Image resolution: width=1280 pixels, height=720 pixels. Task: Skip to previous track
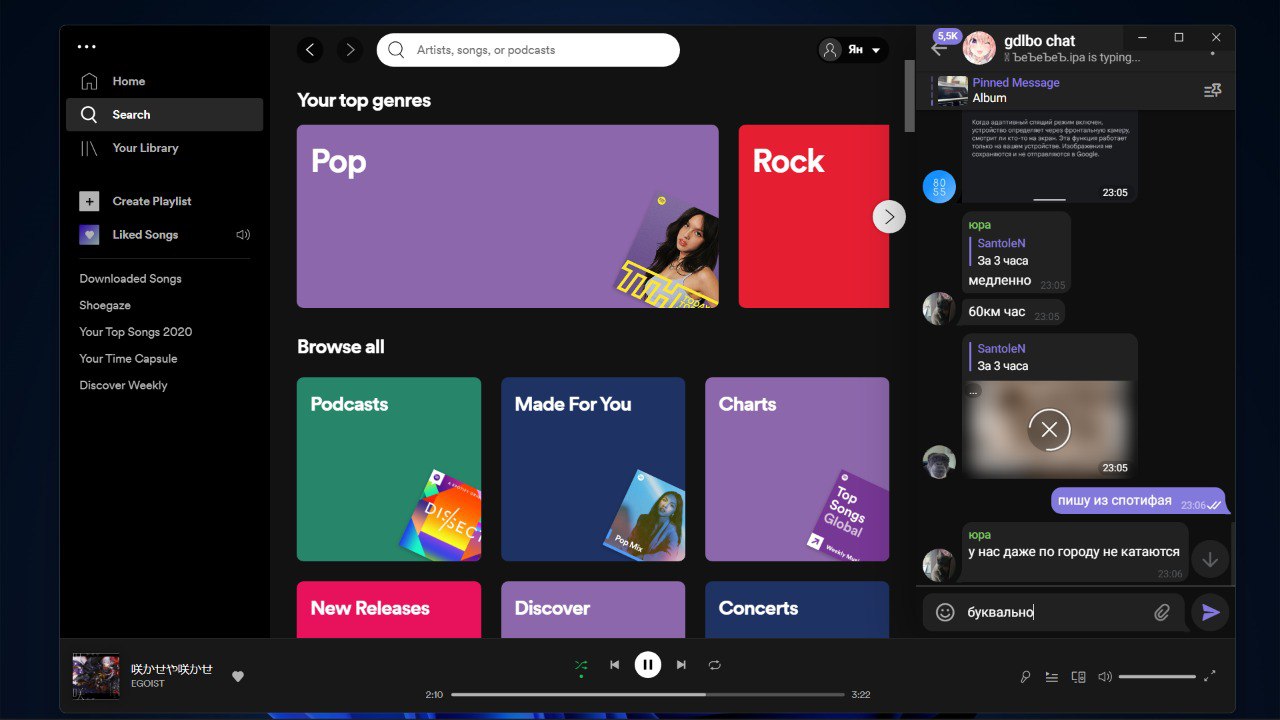tap(615, 665)
